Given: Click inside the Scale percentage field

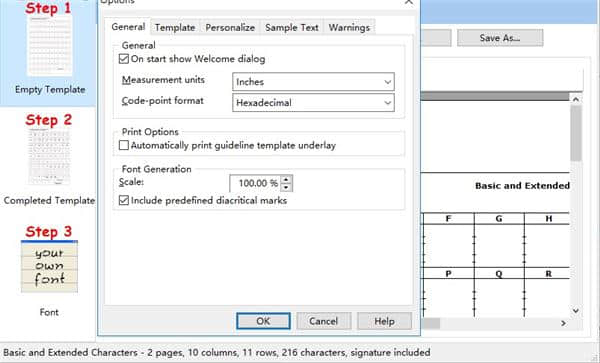Looking at the screenshot, I should point(256,183).
